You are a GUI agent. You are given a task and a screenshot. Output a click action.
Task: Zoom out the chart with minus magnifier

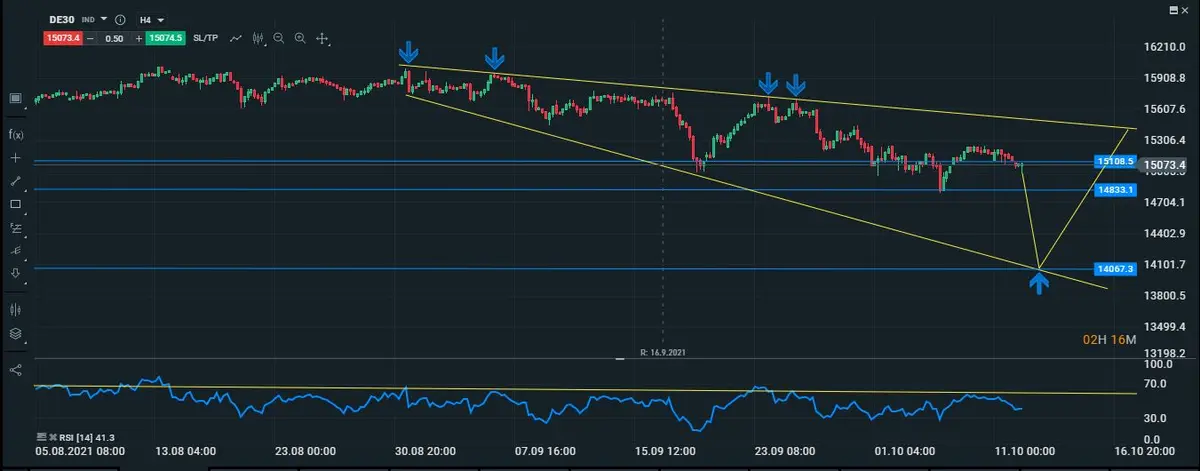pos(279,38)
